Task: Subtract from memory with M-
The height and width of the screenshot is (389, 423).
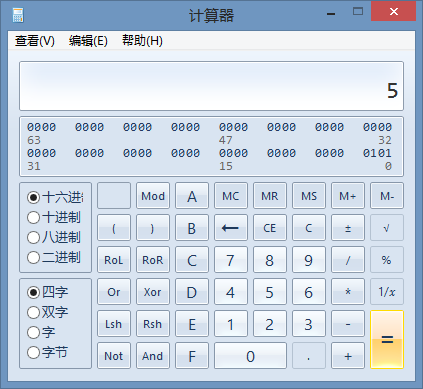Action: [x=387, y=196]
